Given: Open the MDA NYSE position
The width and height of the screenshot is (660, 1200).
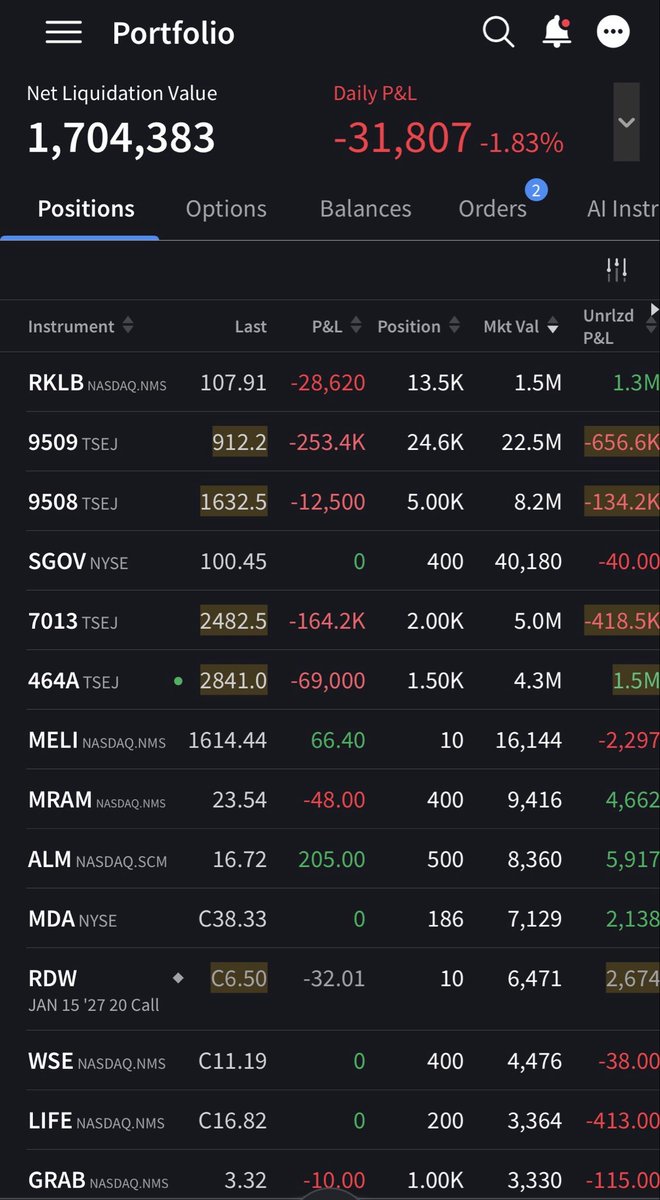Looking at the screenshot, I should click(330, 919).
